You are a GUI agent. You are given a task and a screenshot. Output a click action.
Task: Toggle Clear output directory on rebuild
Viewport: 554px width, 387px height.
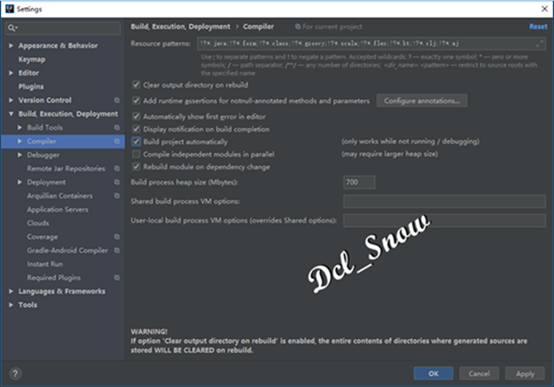(136, 85)
